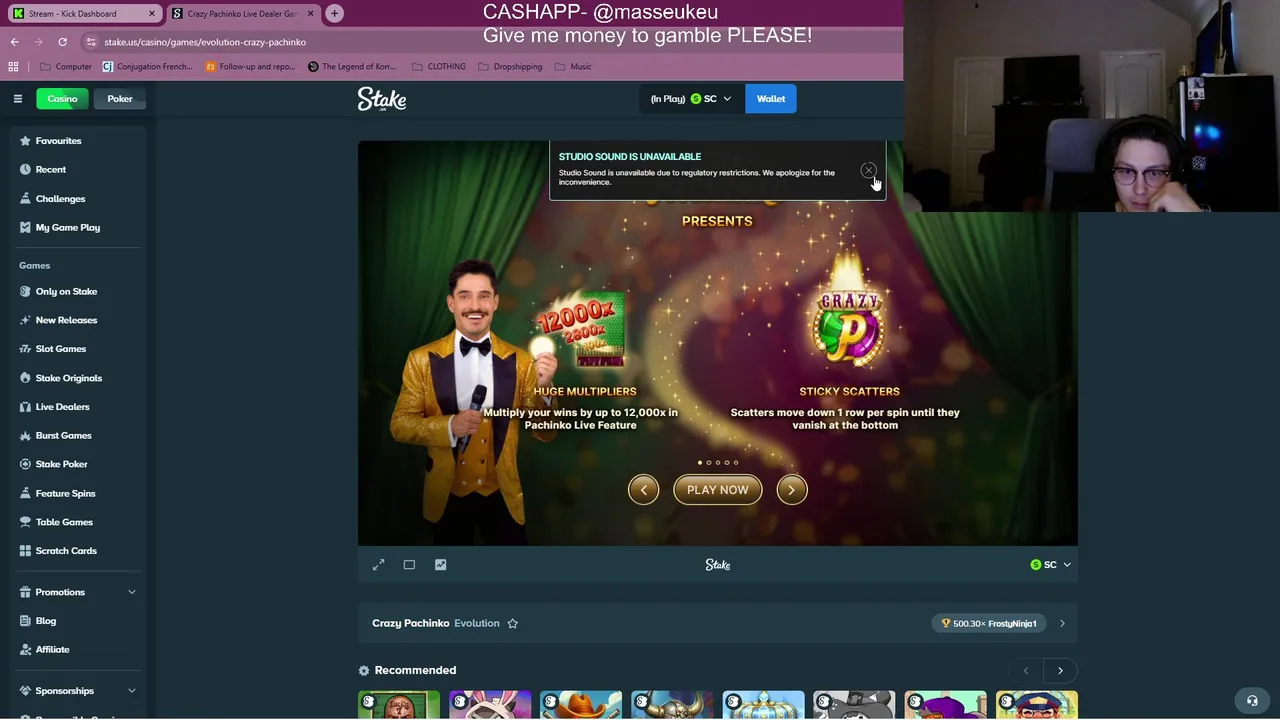The width and height of the screenshot is (1280, 720).
Task: Open My Game Play
Action: [67, 228]
